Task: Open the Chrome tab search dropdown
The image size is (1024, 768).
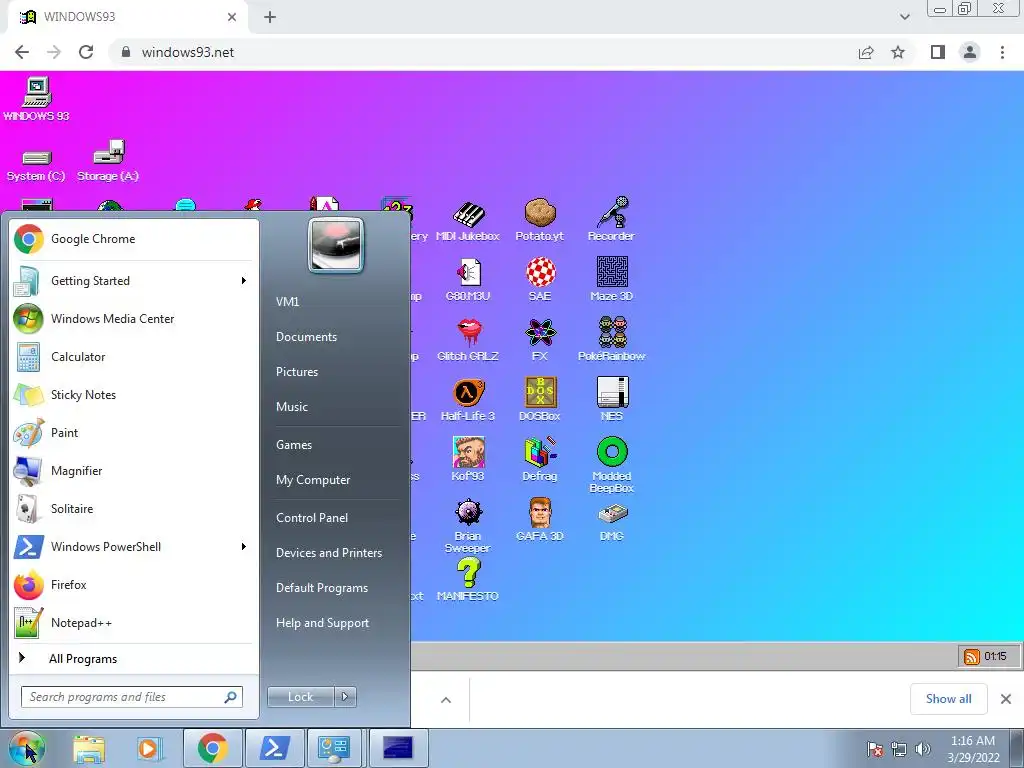Action: point(904,17)
